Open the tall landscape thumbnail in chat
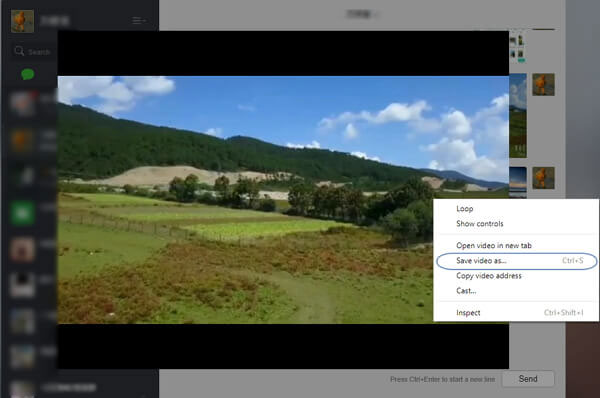This screenshot has width=600, height=398. (518, 116)
